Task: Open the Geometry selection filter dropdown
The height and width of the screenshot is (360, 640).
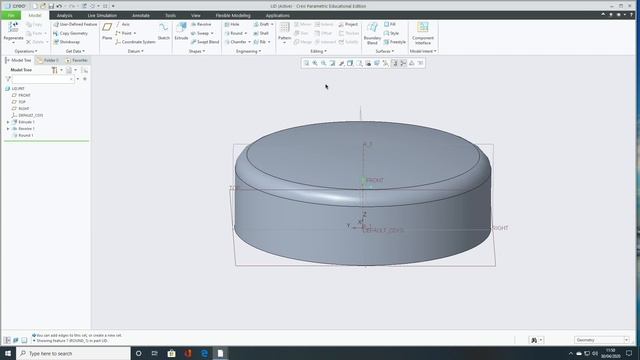Action: click(x=602, y=340)
